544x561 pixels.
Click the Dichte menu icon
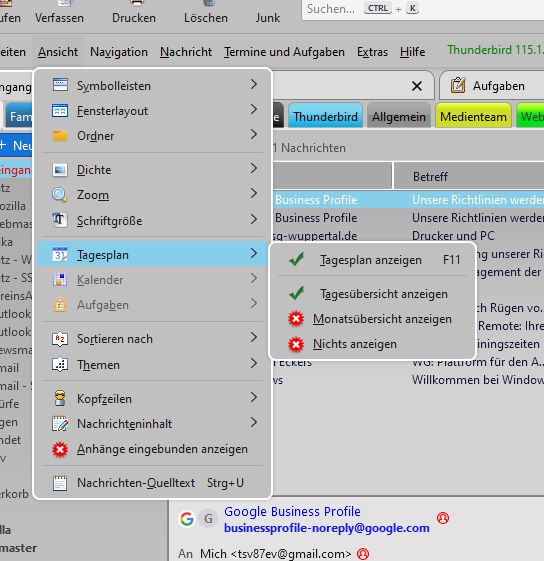point(60,170)
